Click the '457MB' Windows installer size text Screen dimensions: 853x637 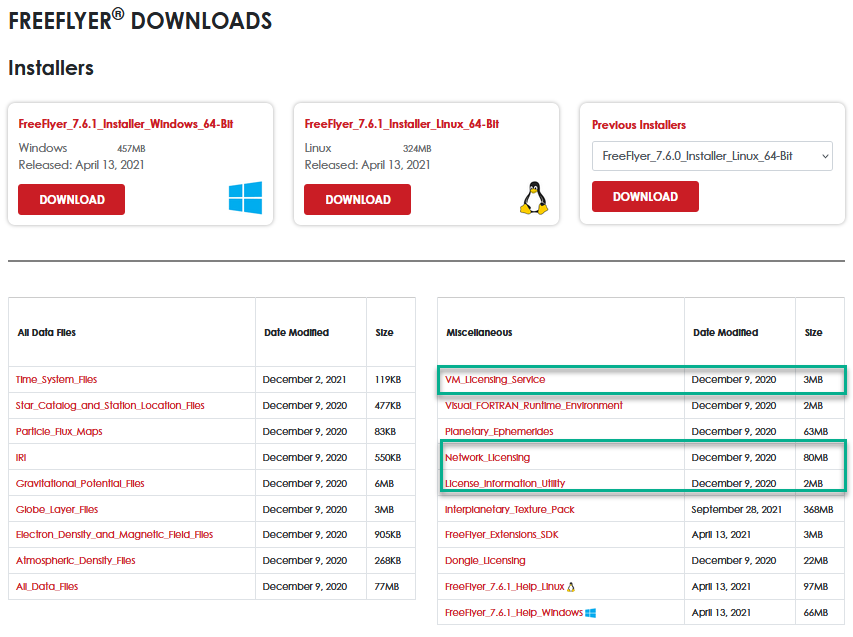tap(131, 149)
